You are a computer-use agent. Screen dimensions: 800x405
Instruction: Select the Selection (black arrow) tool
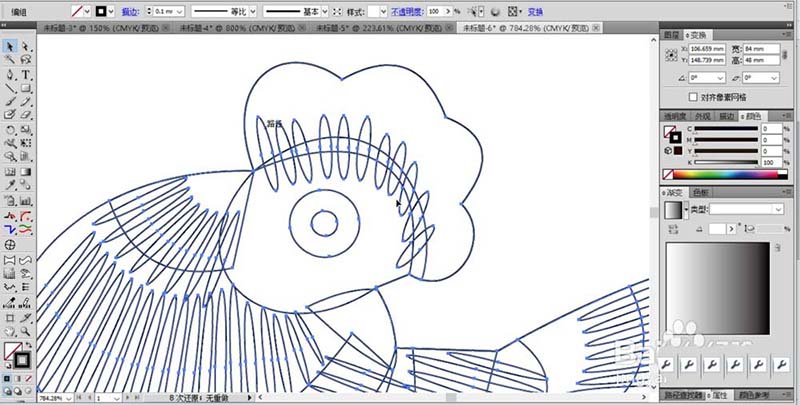click(10, 47)
